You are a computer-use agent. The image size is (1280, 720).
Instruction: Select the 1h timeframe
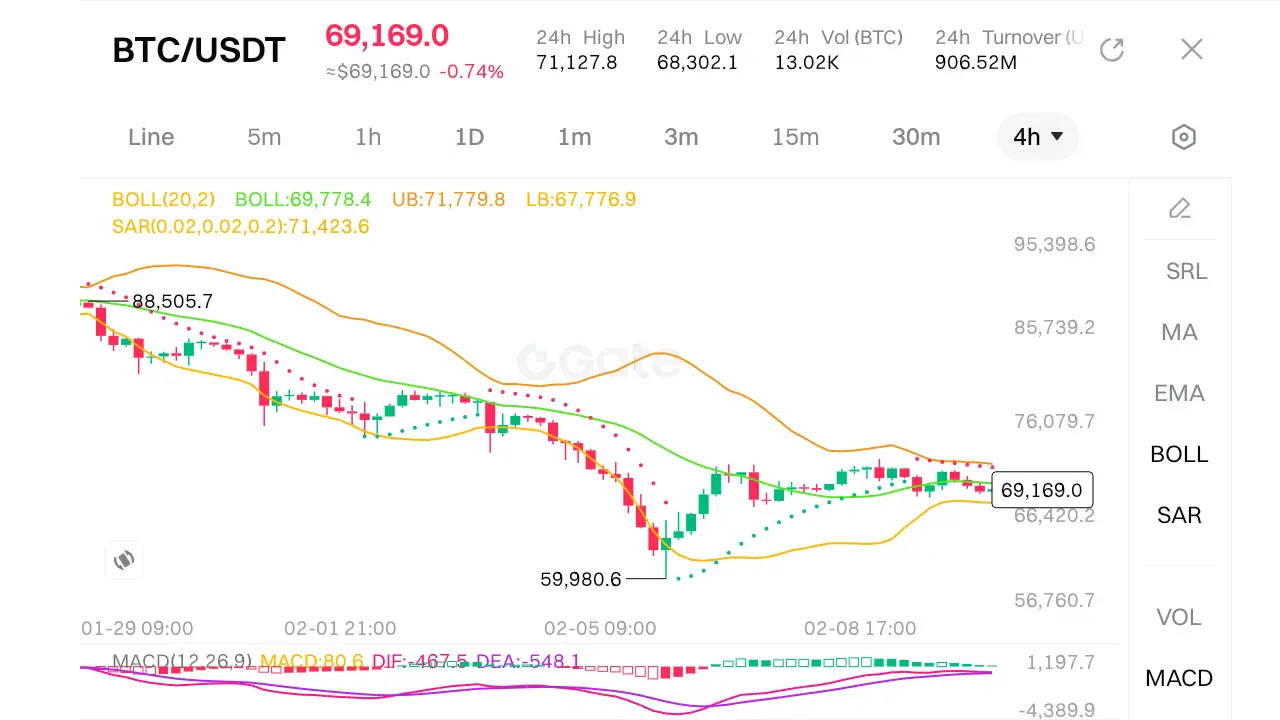pyautogui.click(x=368, y=137)
